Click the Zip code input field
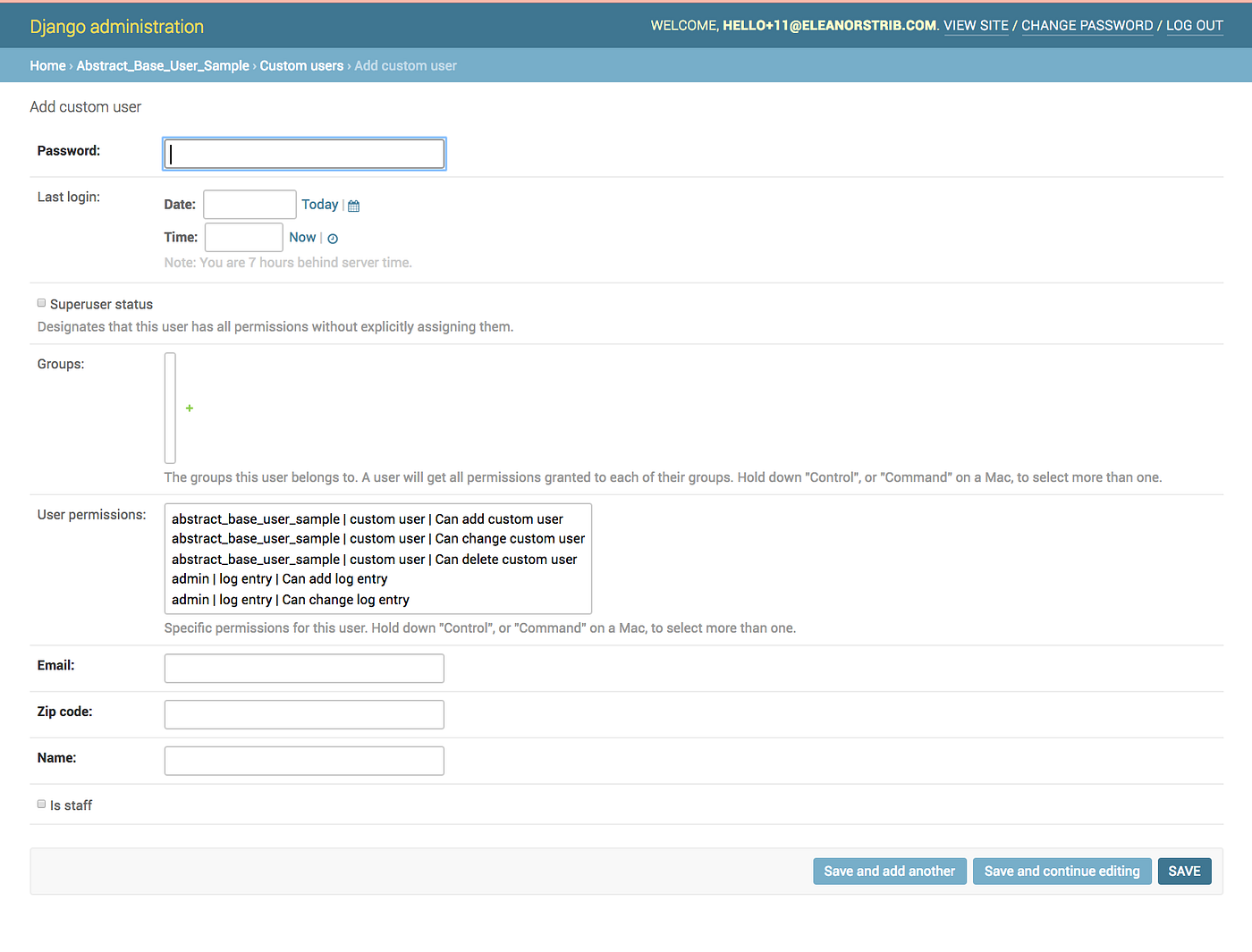The image size is (1252, 952). tap(303, 714)
